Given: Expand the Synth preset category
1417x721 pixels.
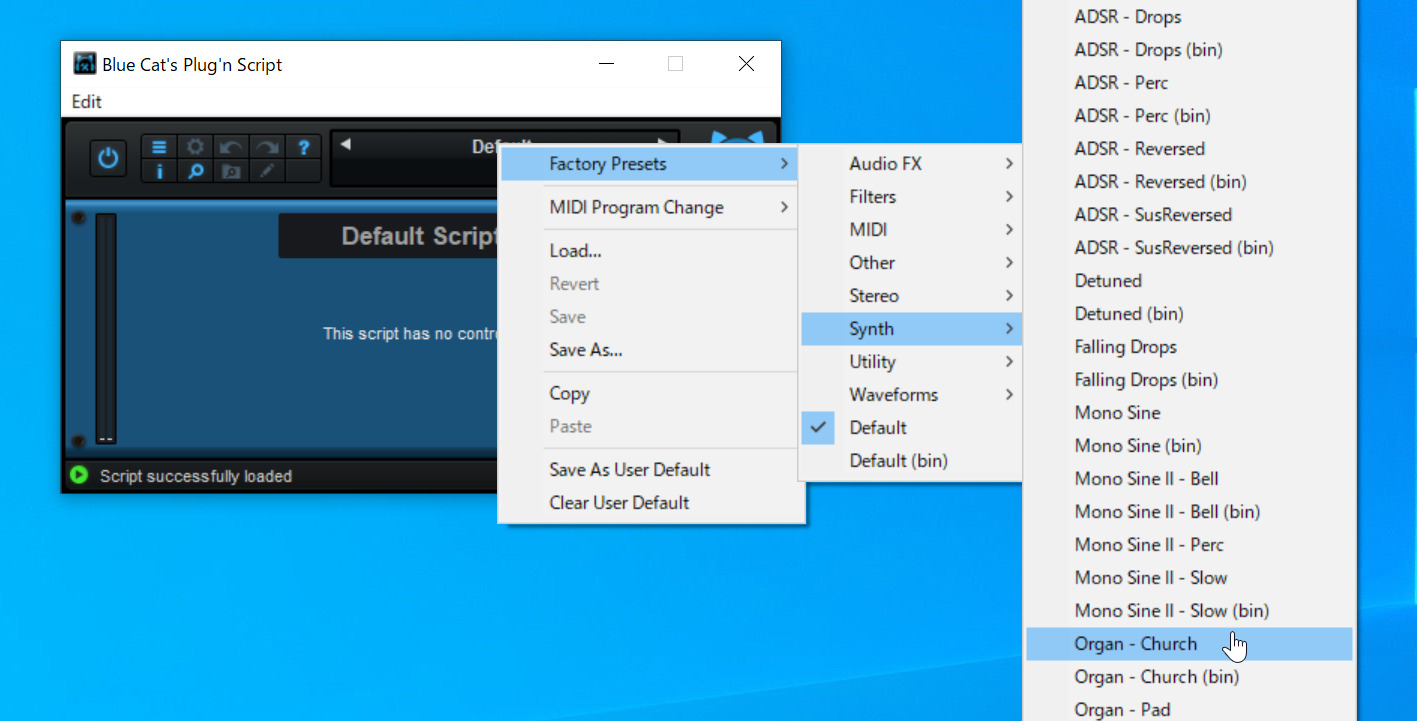Looking at the screenshot, I should click(x=910, y=329).
